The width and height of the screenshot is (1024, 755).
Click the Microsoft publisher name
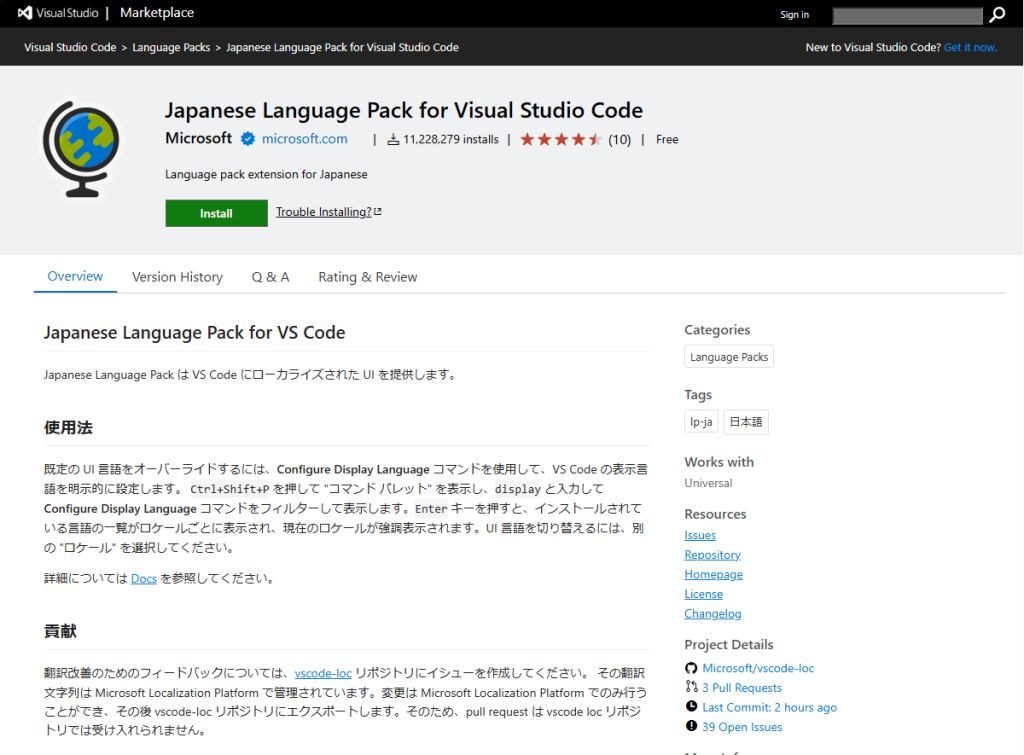click(199, 138)
